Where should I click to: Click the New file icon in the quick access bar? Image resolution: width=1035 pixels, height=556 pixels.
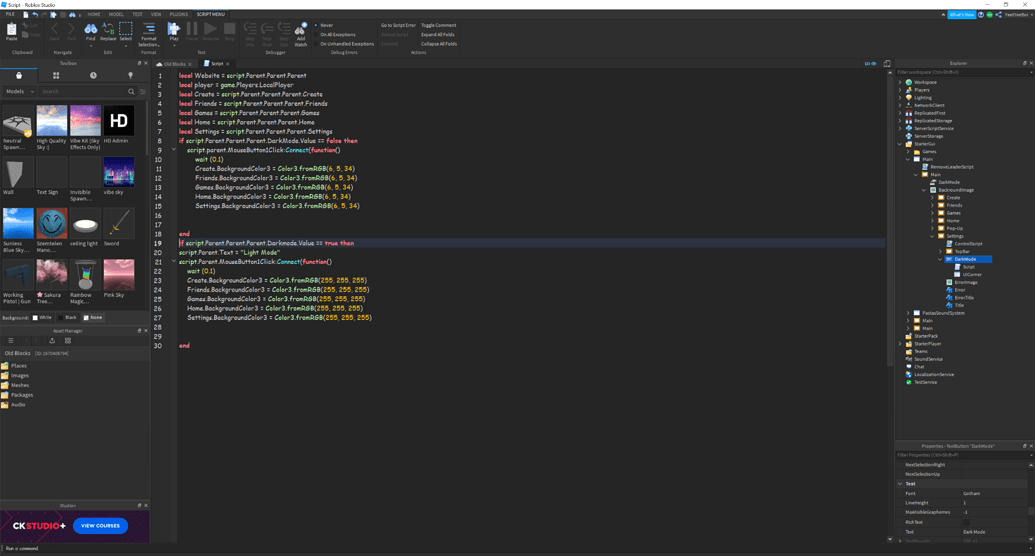(25, 14)
